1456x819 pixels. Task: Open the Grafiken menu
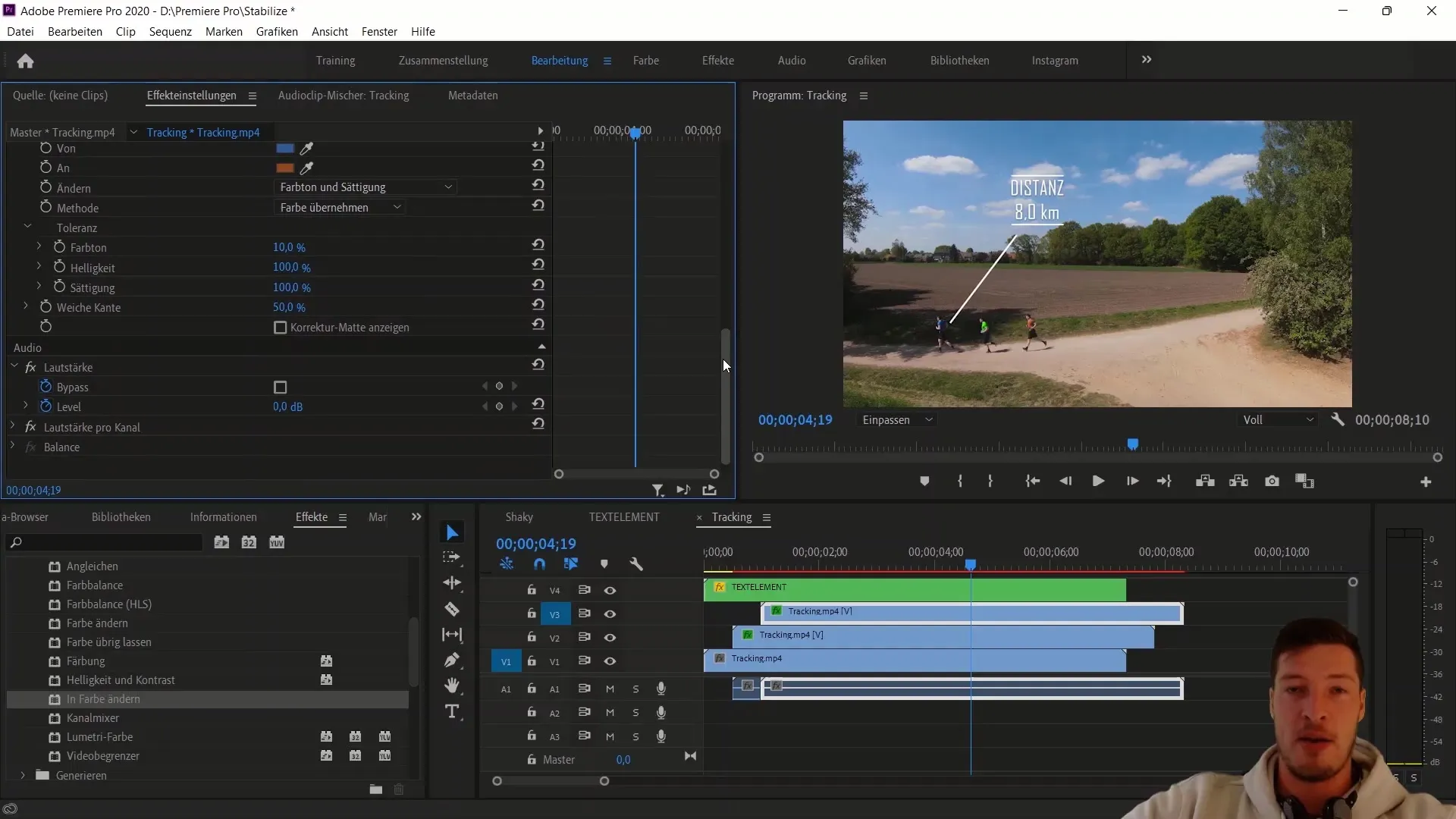tap(277, 32)
